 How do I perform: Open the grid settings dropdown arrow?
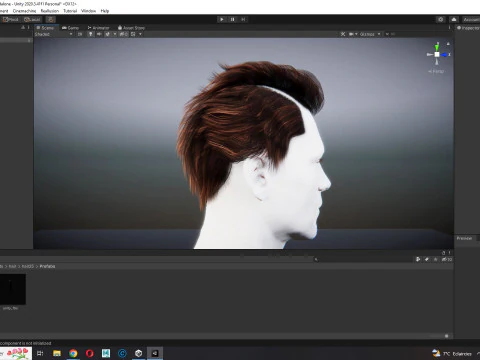140,34
